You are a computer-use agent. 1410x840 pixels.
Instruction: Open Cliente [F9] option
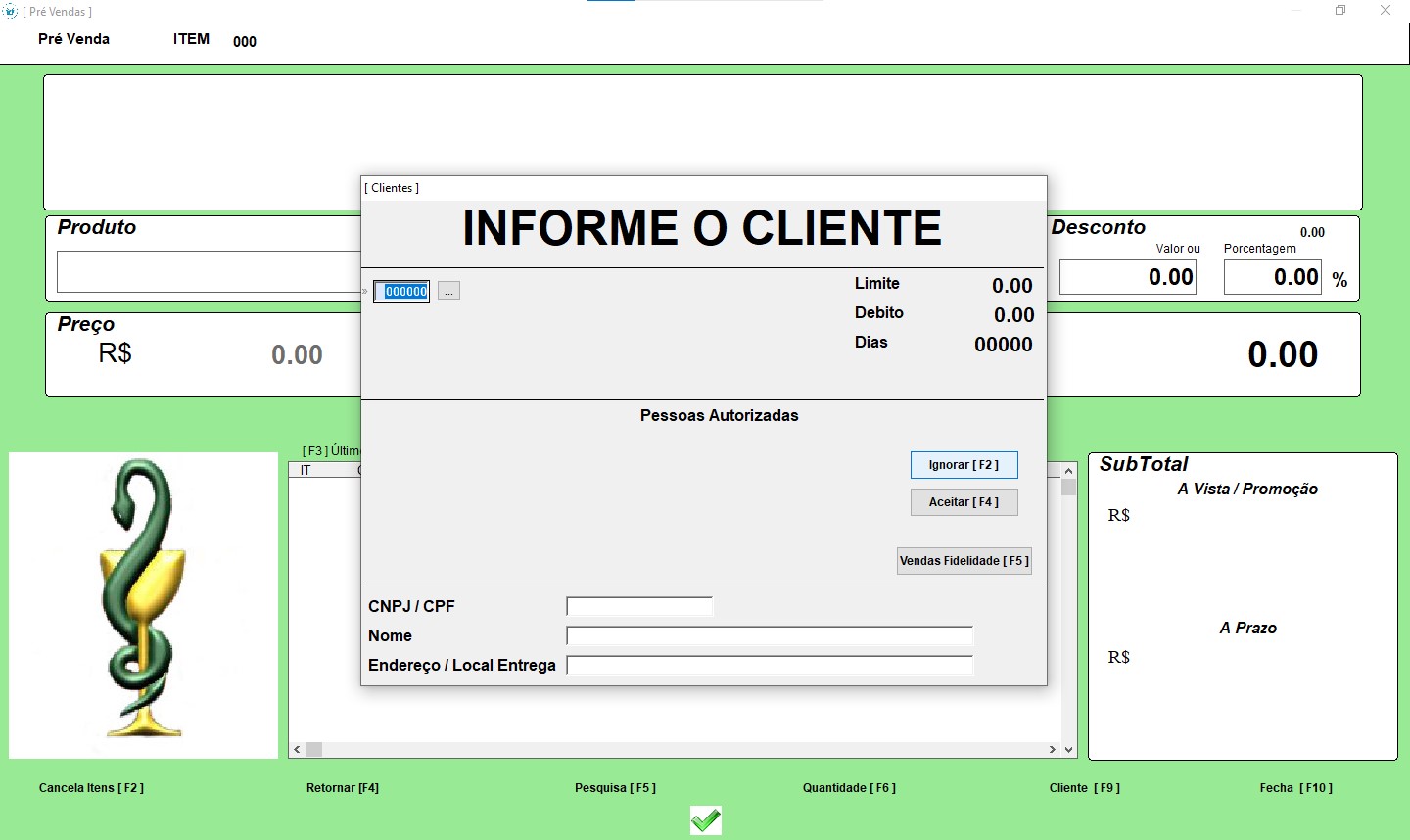[1085, 788]
